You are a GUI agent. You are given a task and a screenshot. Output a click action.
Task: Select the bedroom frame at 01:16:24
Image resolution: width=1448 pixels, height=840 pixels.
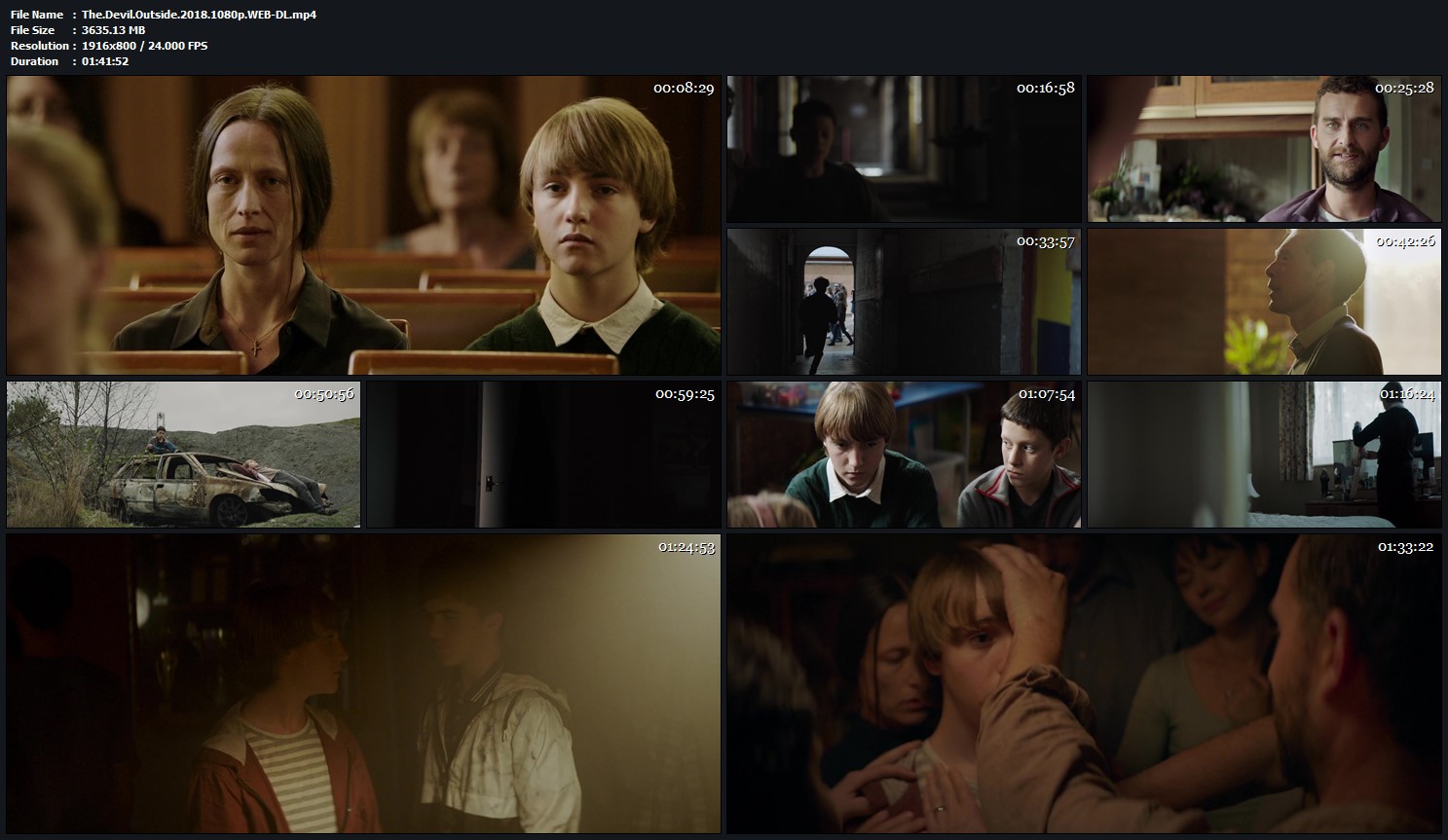pyautogui.click(x=1264, y=455)
